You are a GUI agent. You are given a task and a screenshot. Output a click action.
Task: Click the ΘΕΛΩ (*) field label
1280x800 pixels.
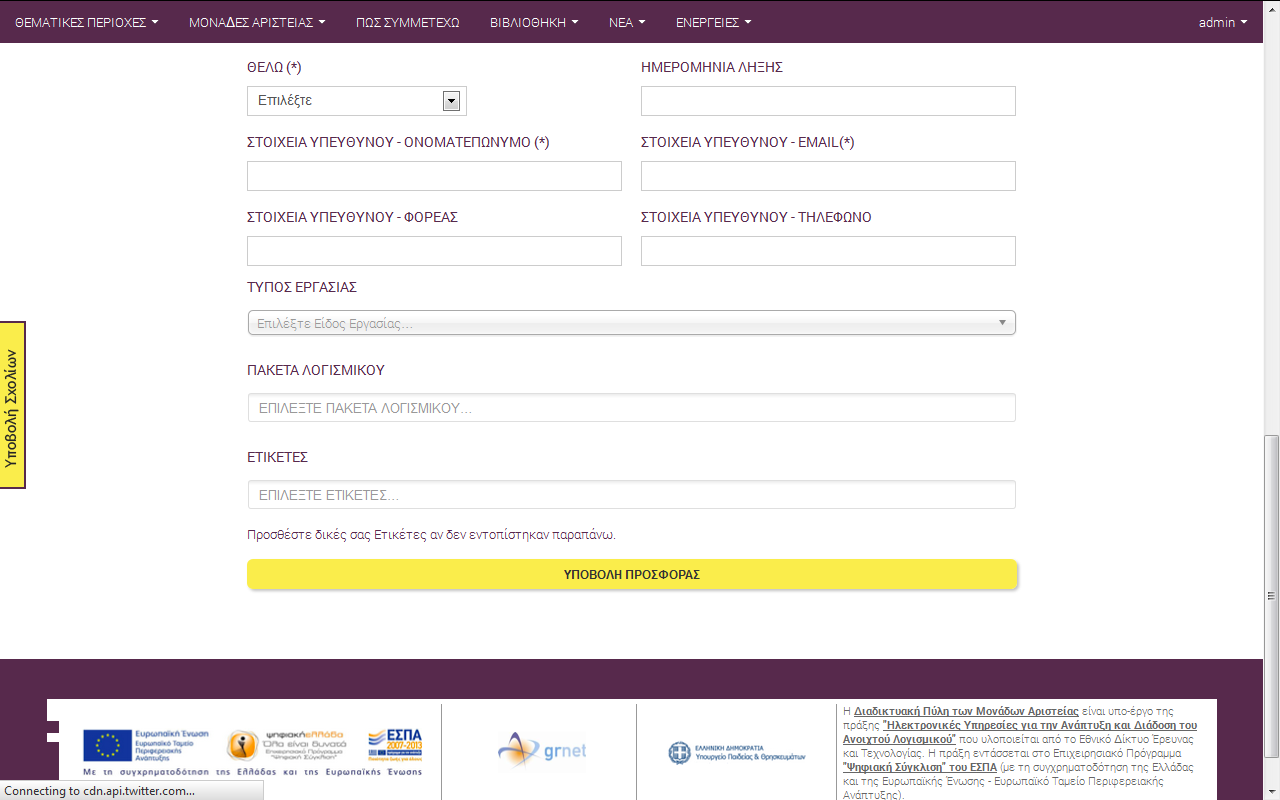point(274,67)
